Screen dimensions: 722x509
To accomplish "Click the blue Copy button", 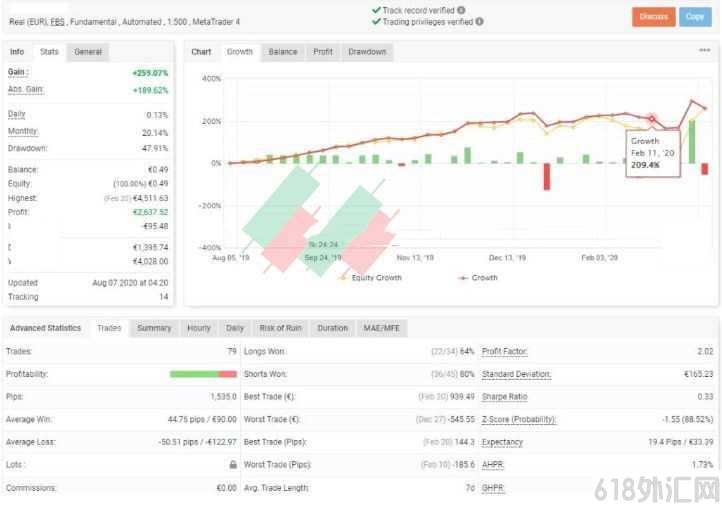I will (695, 17).
